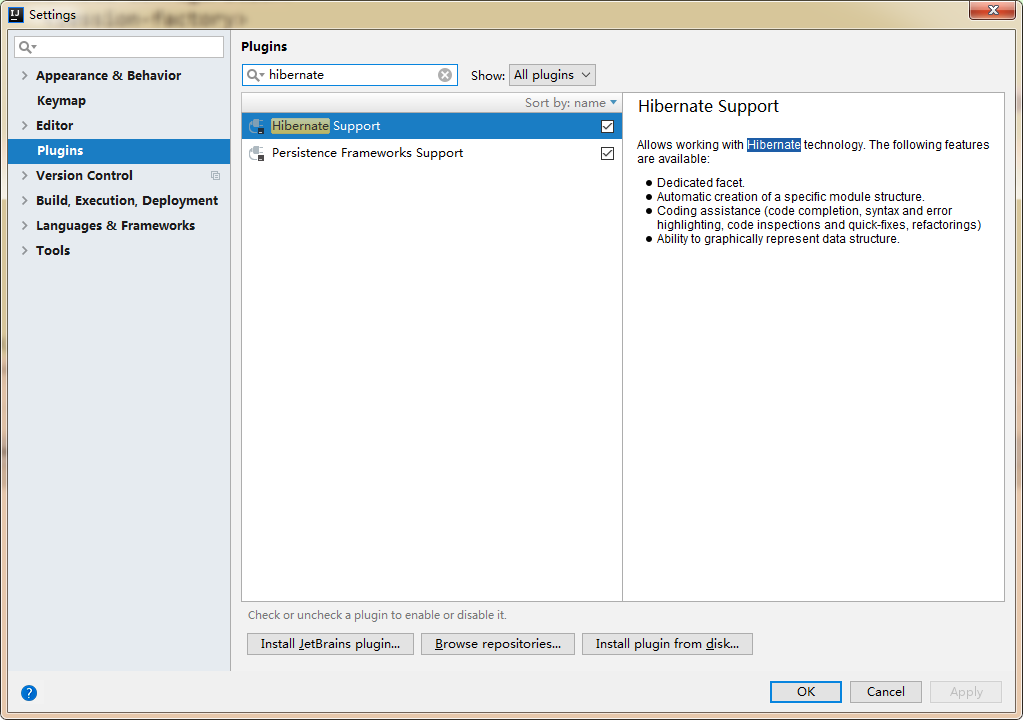Screen dimensions: 1023x720
Task: Open the Editor settings category
Action: click(x=55, y=125)
